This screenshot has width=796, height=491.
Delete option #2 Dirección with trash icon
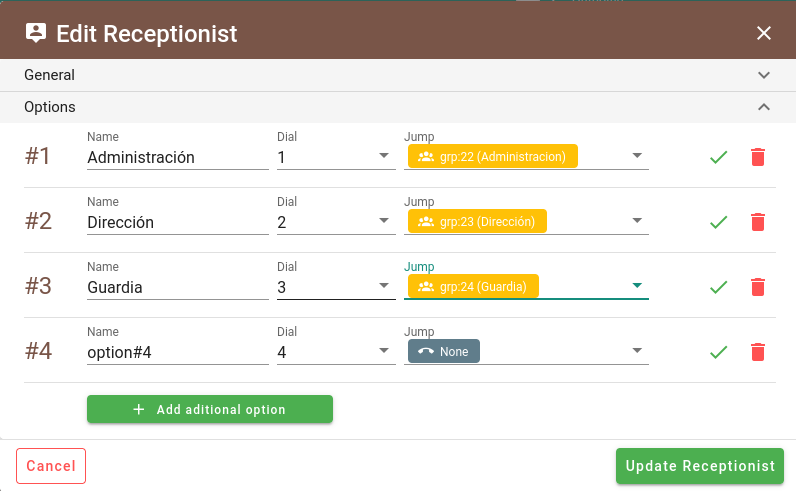click(x=757, y=222)
